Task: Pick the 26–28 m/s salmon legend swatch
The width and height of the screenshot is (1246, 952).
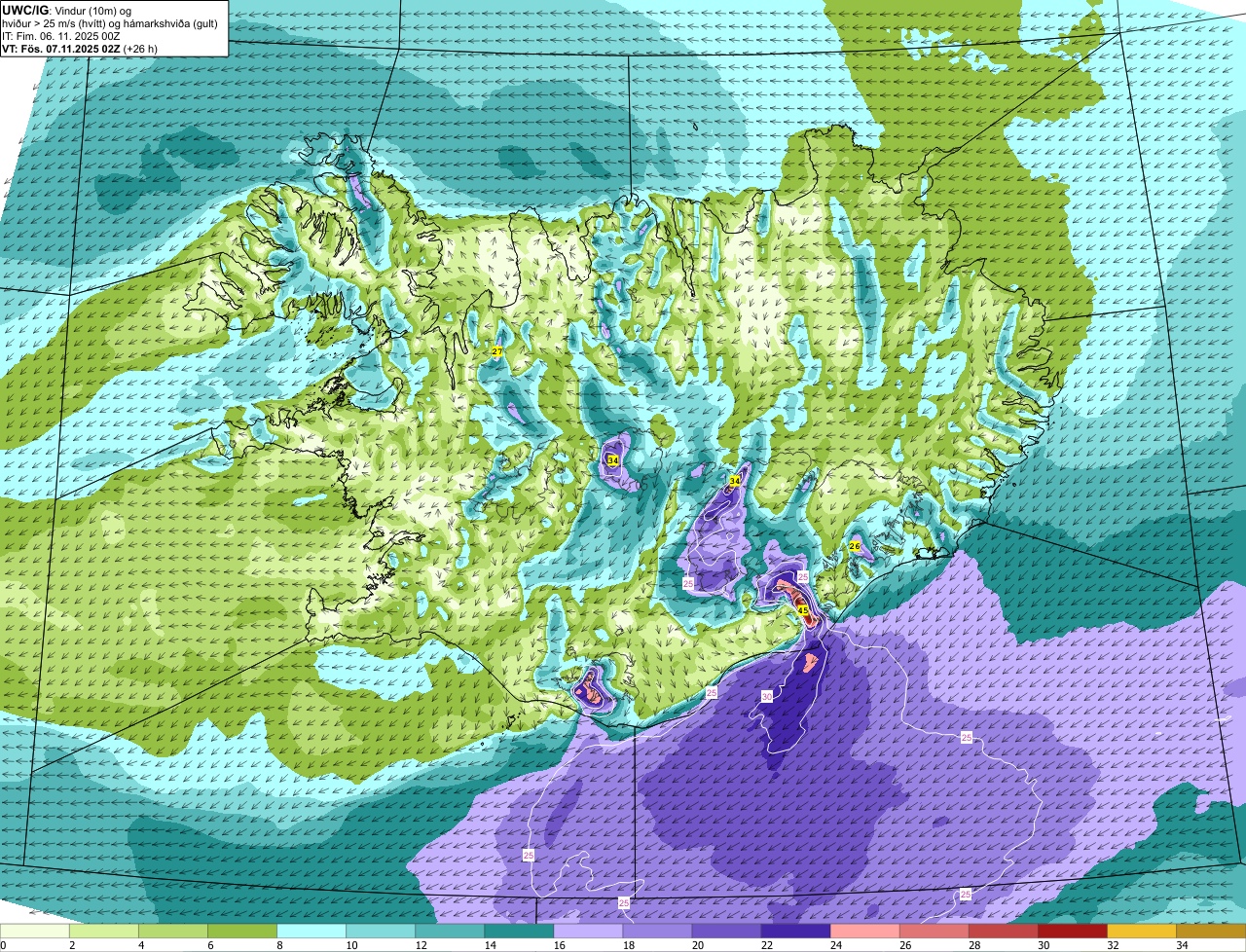Action: pos(934,931)
